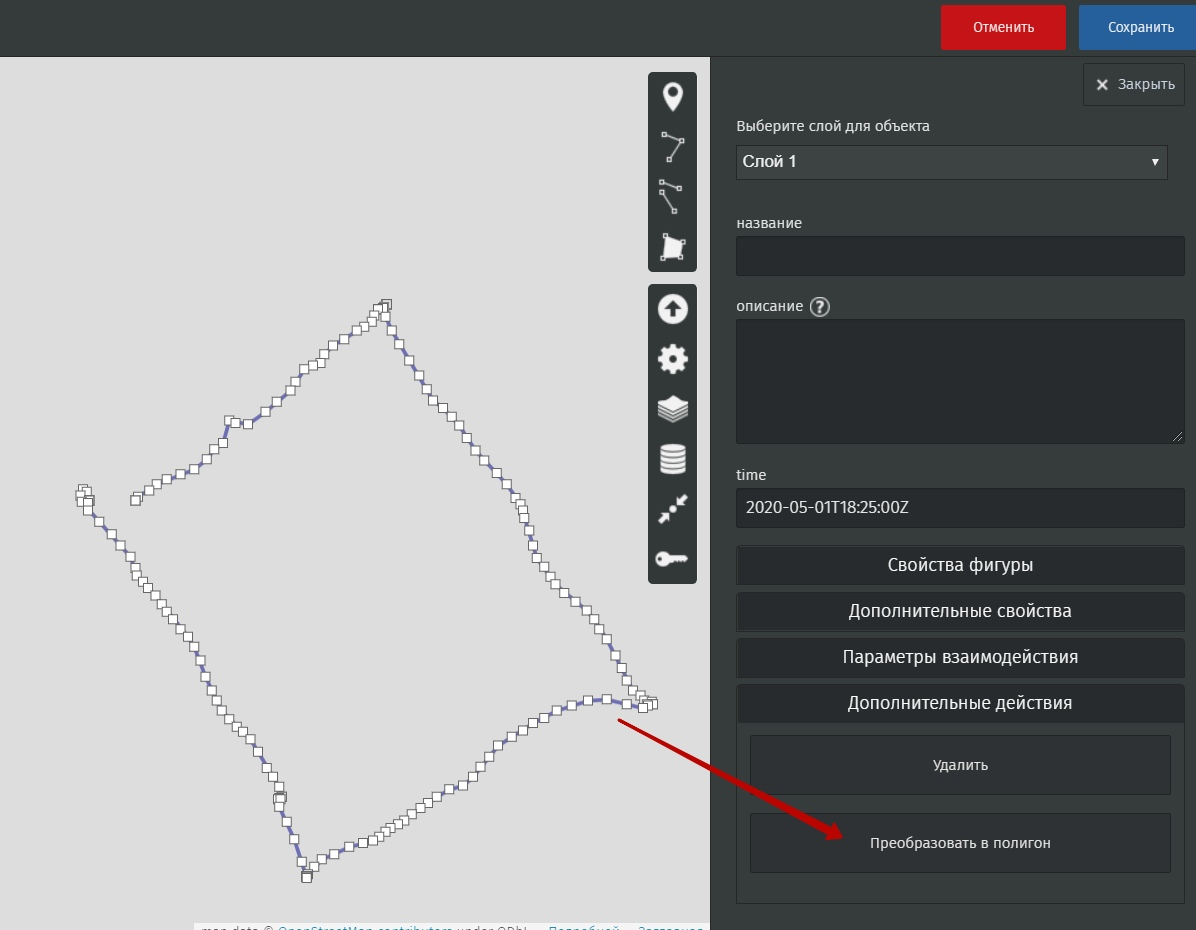Click Преобразовать в полигон button
This screenshot has height=930, width=1196.
(960, 842)
